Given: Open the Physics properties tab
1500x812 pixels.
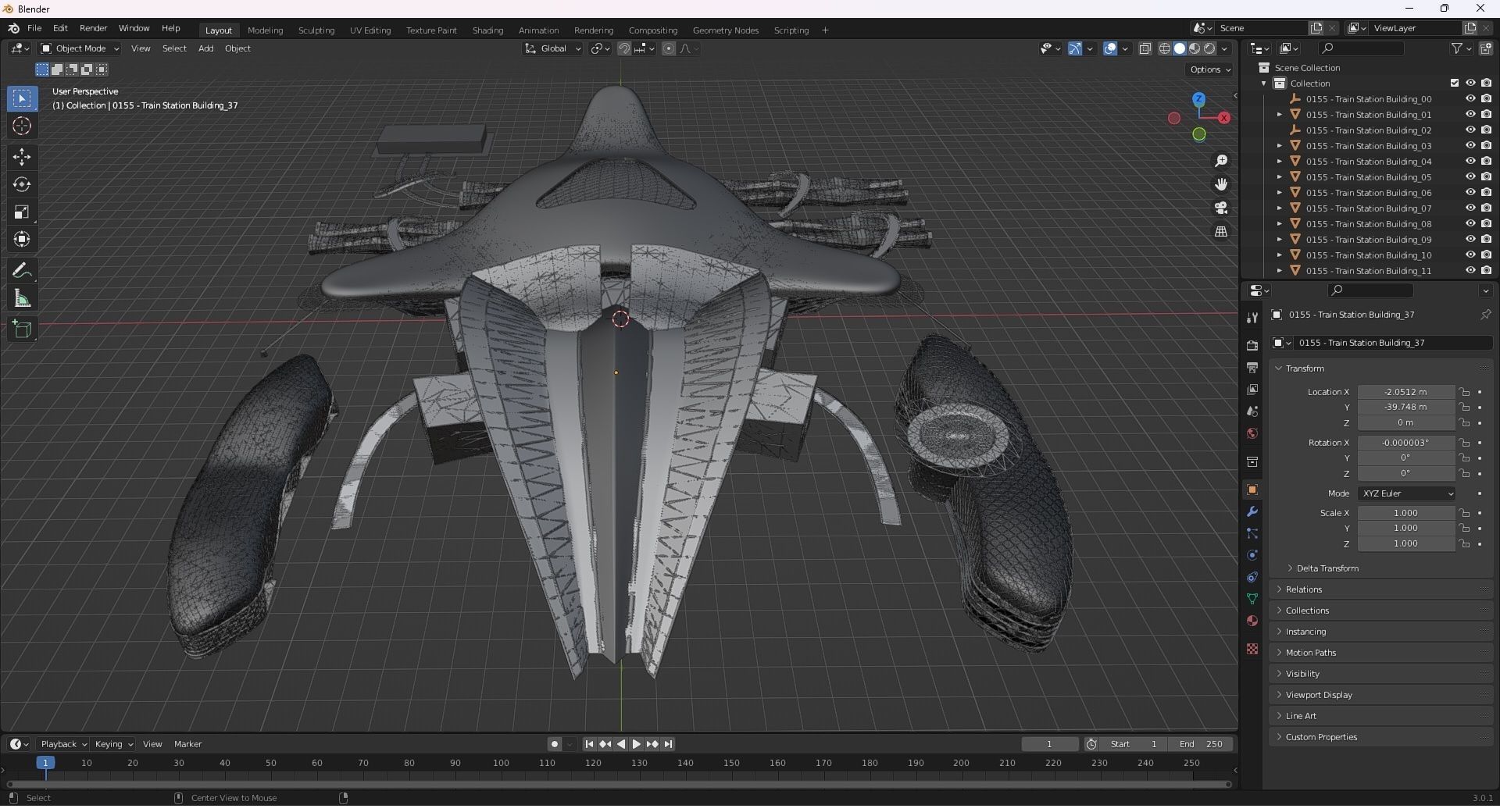Looking at the screenshot, I should pyautogui.click(x=1252, y=555).
